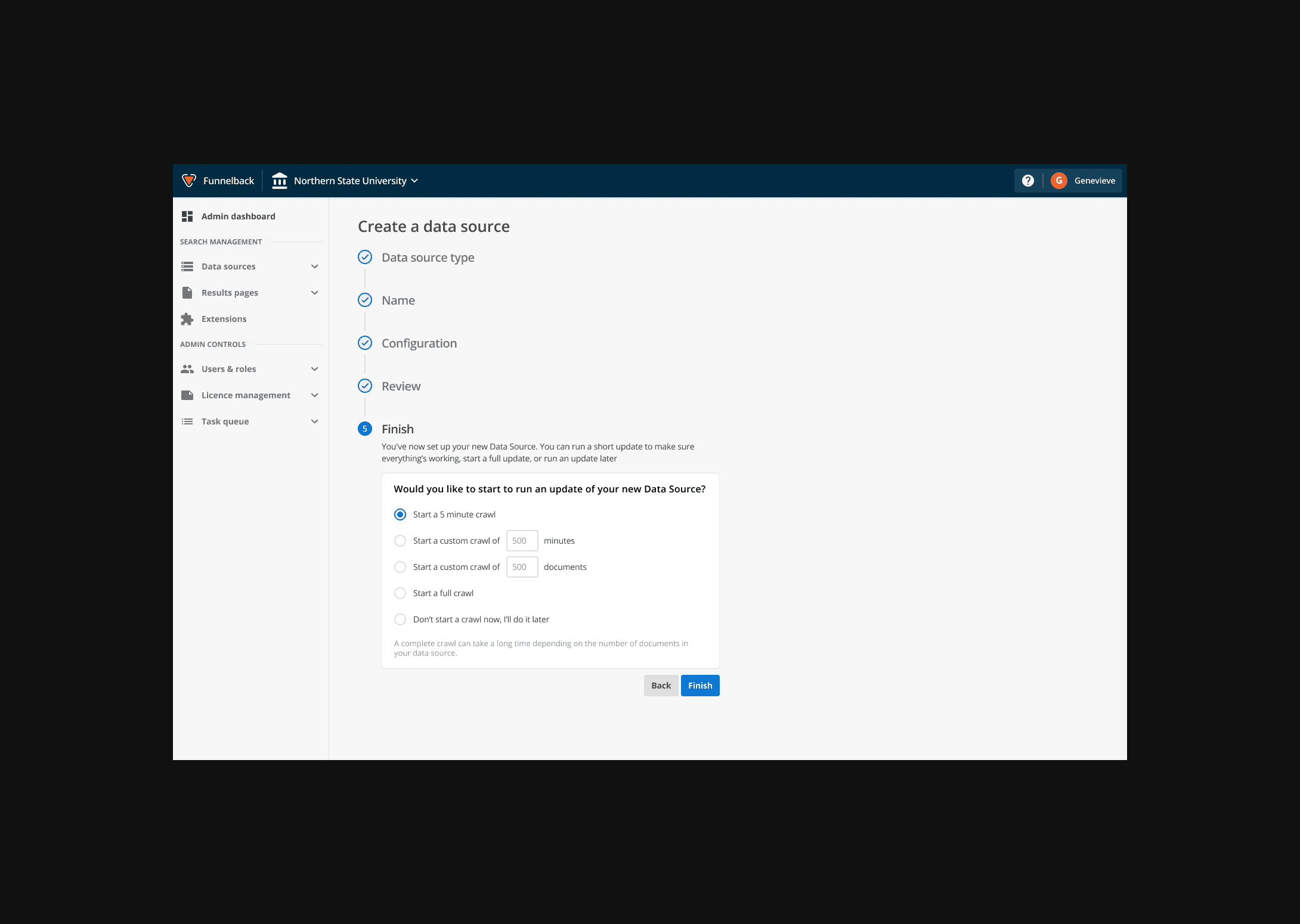Open the Extensions menu item
1300x924 pixels.
point(224,319)
